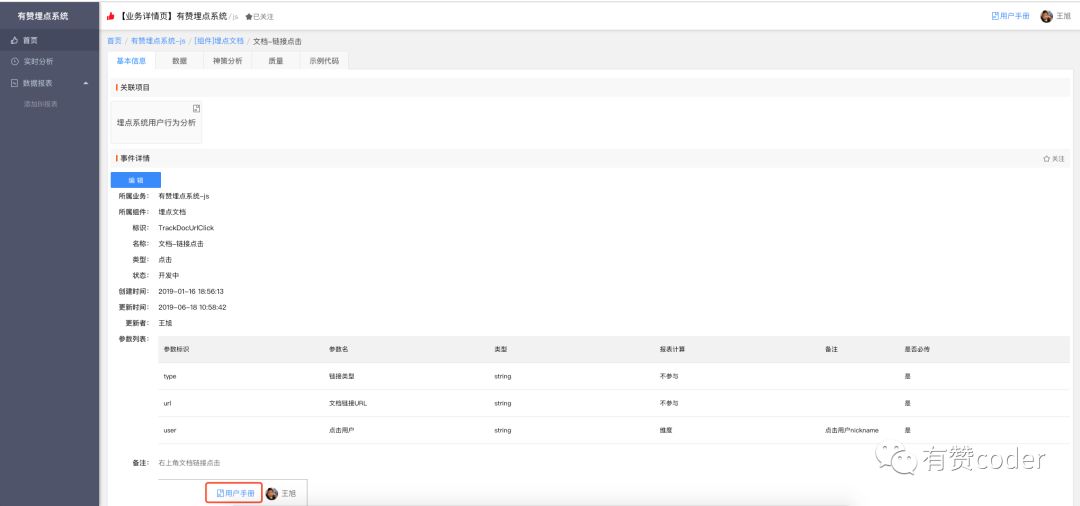Click the 所属组件 value 埋点文档

click(172, 212)
